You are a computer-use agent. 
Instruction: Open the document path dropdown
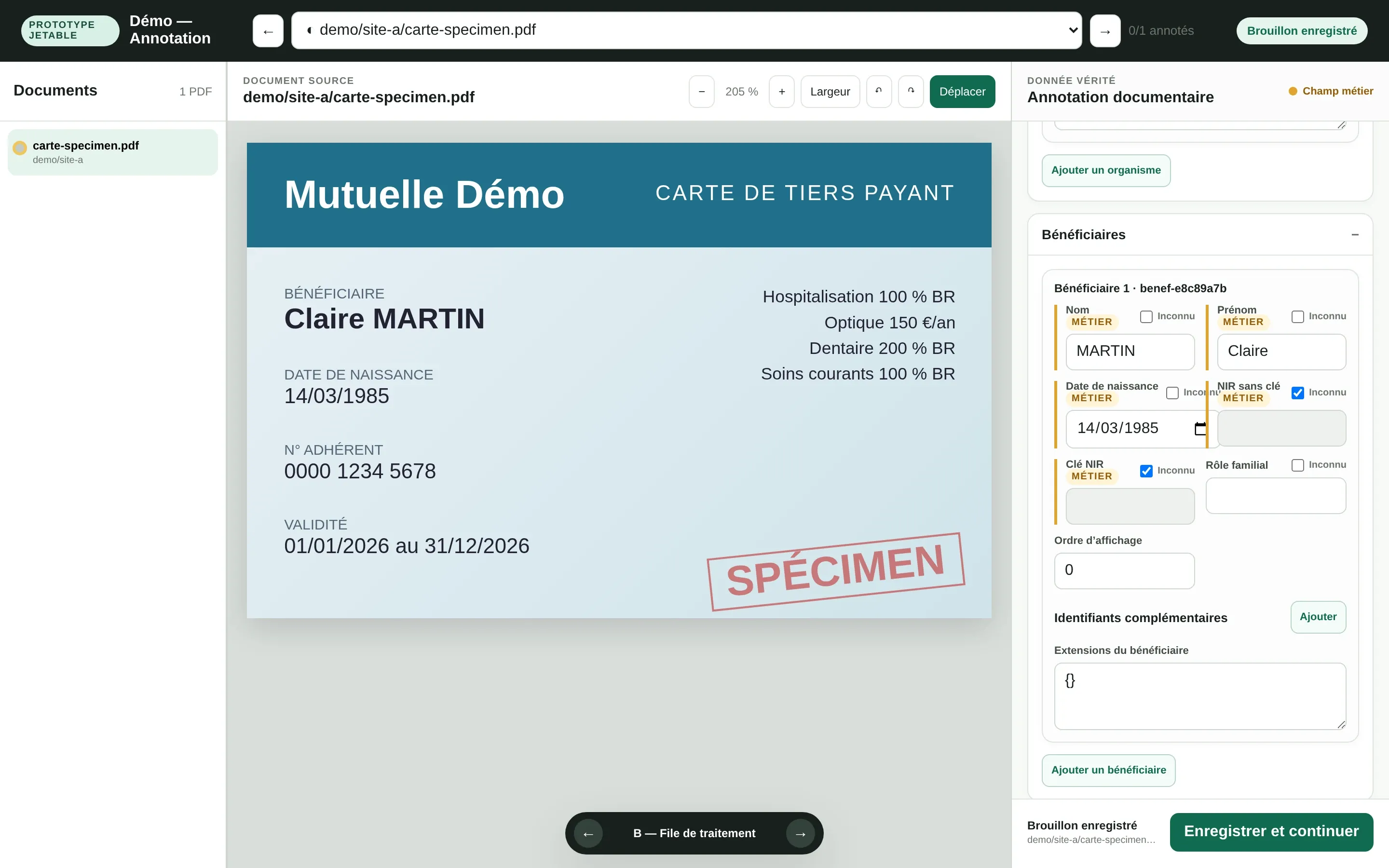pos(686,30)
